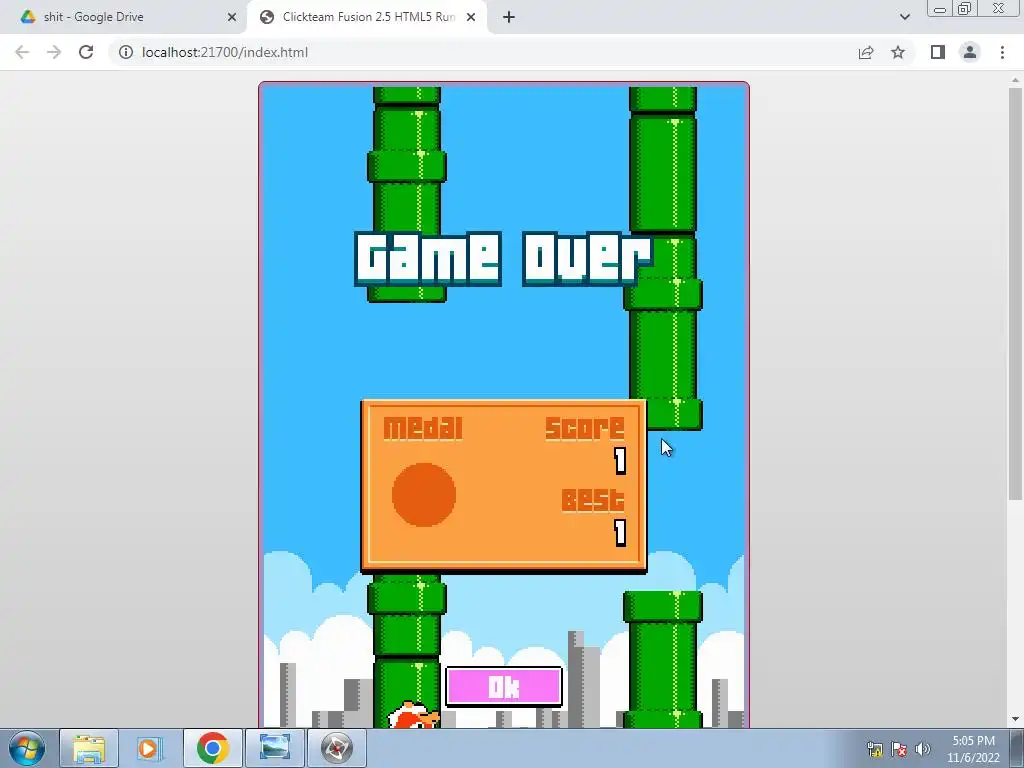Select the Clickteam Fusion 2.5 HTML5 tab
Image resolution: width=1024 pixels, height=768 pixels.
click(368, 17)
